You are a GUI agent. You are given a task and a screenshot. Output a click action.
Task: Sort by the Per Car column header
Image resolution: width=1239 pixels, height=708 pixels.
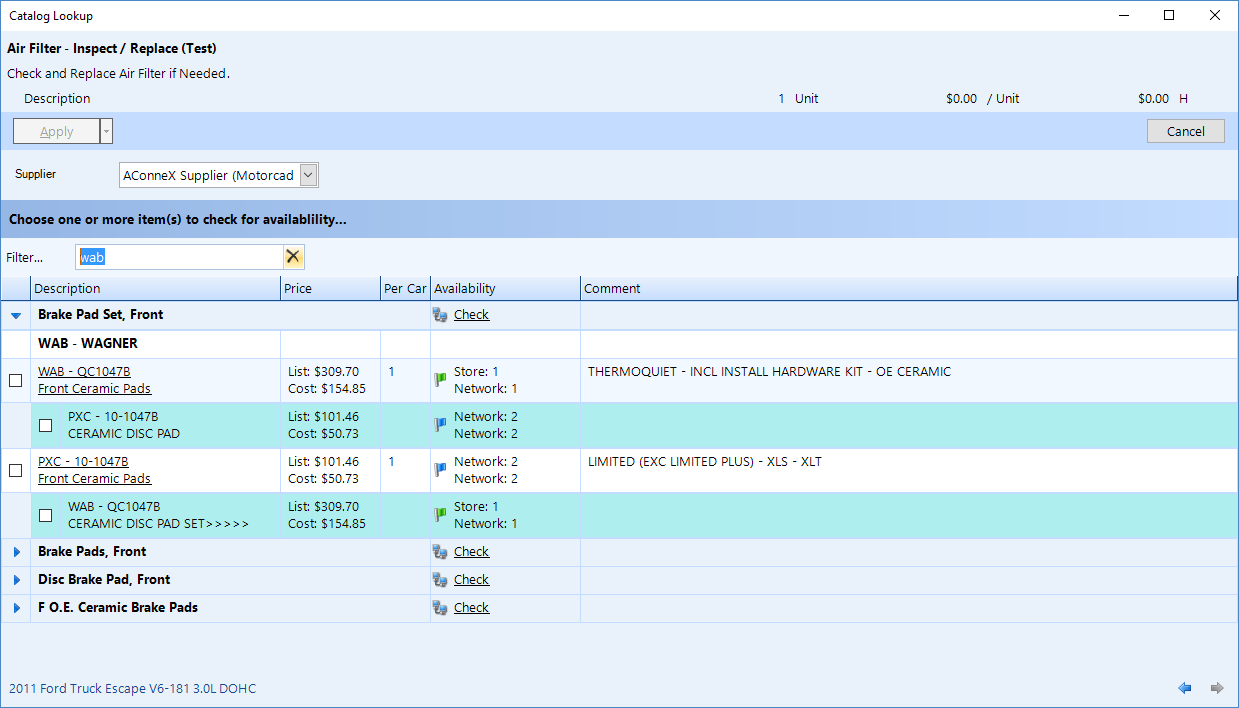[405, 289]
